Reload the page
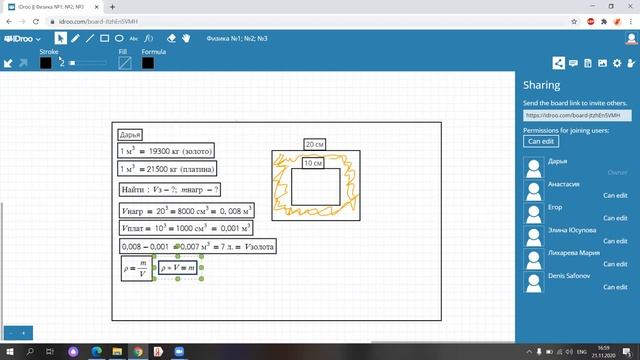Image resolution: width=640 pixels, height=360 pixels. point(36,22)
